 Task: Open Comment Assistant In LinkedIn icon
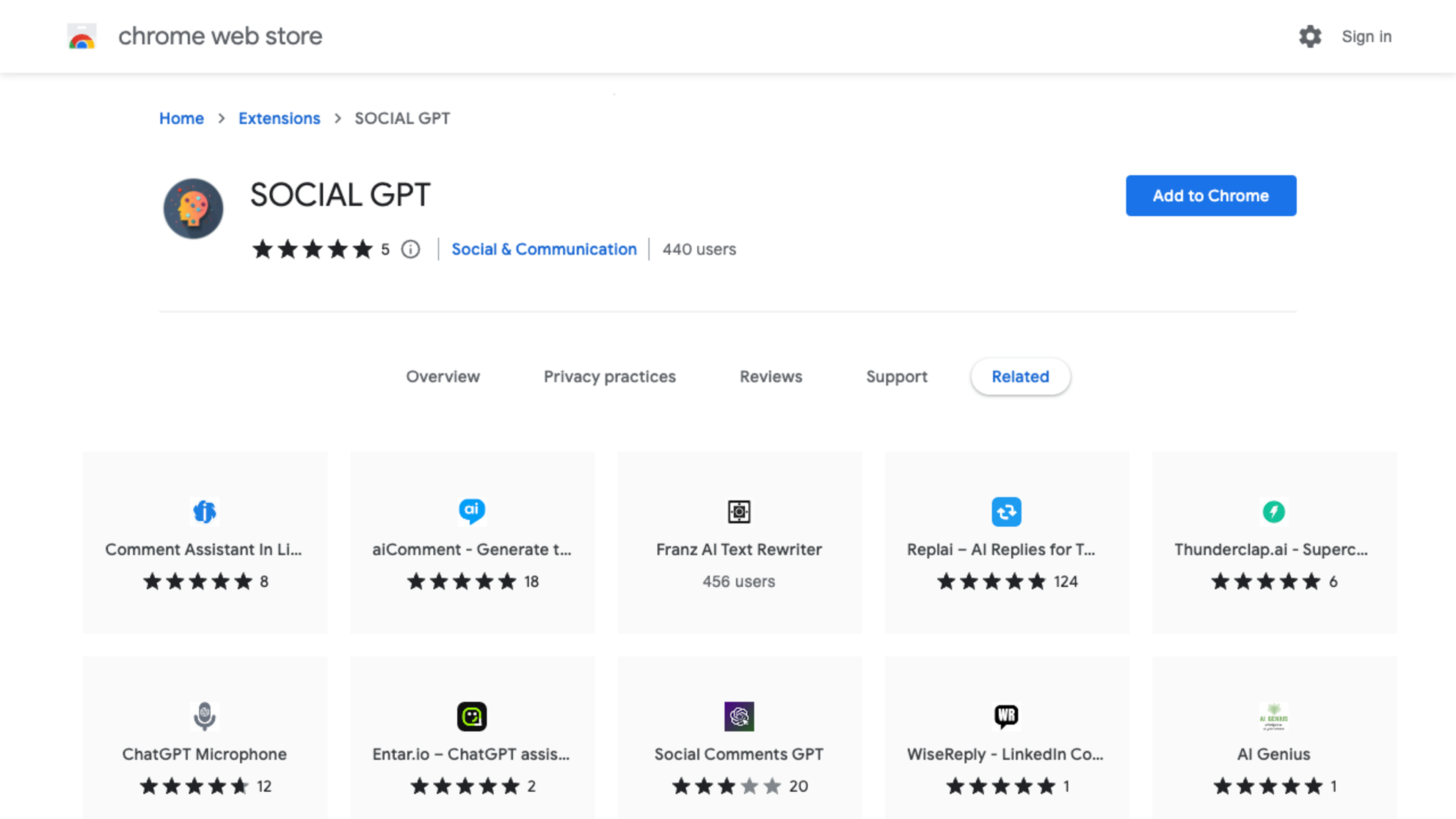coord(205,511)
